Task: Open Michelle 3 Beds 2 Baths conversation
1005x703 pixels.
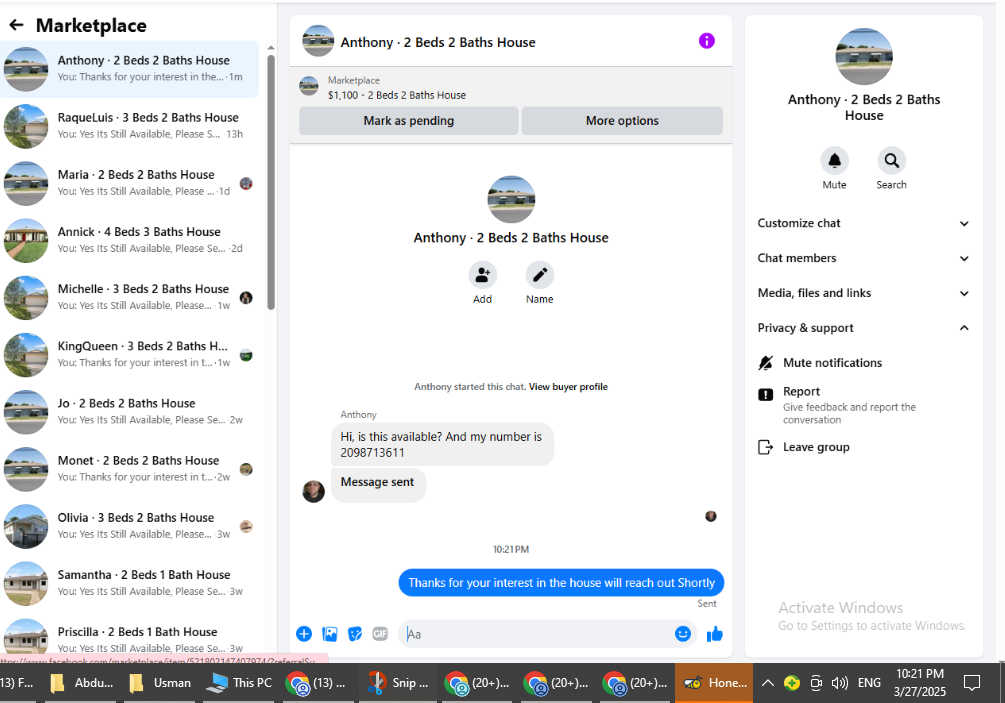Action: pyautogui.click(x=129, y=297)
